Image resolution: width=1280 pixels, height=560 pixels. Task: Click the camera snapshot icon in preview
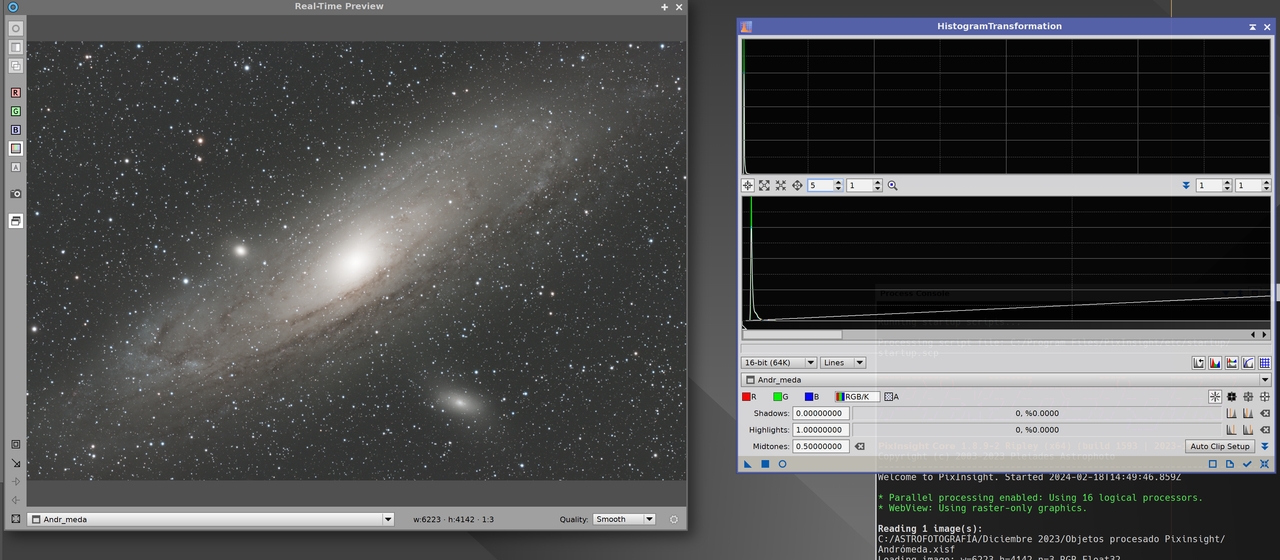click(x=15, y=193)
